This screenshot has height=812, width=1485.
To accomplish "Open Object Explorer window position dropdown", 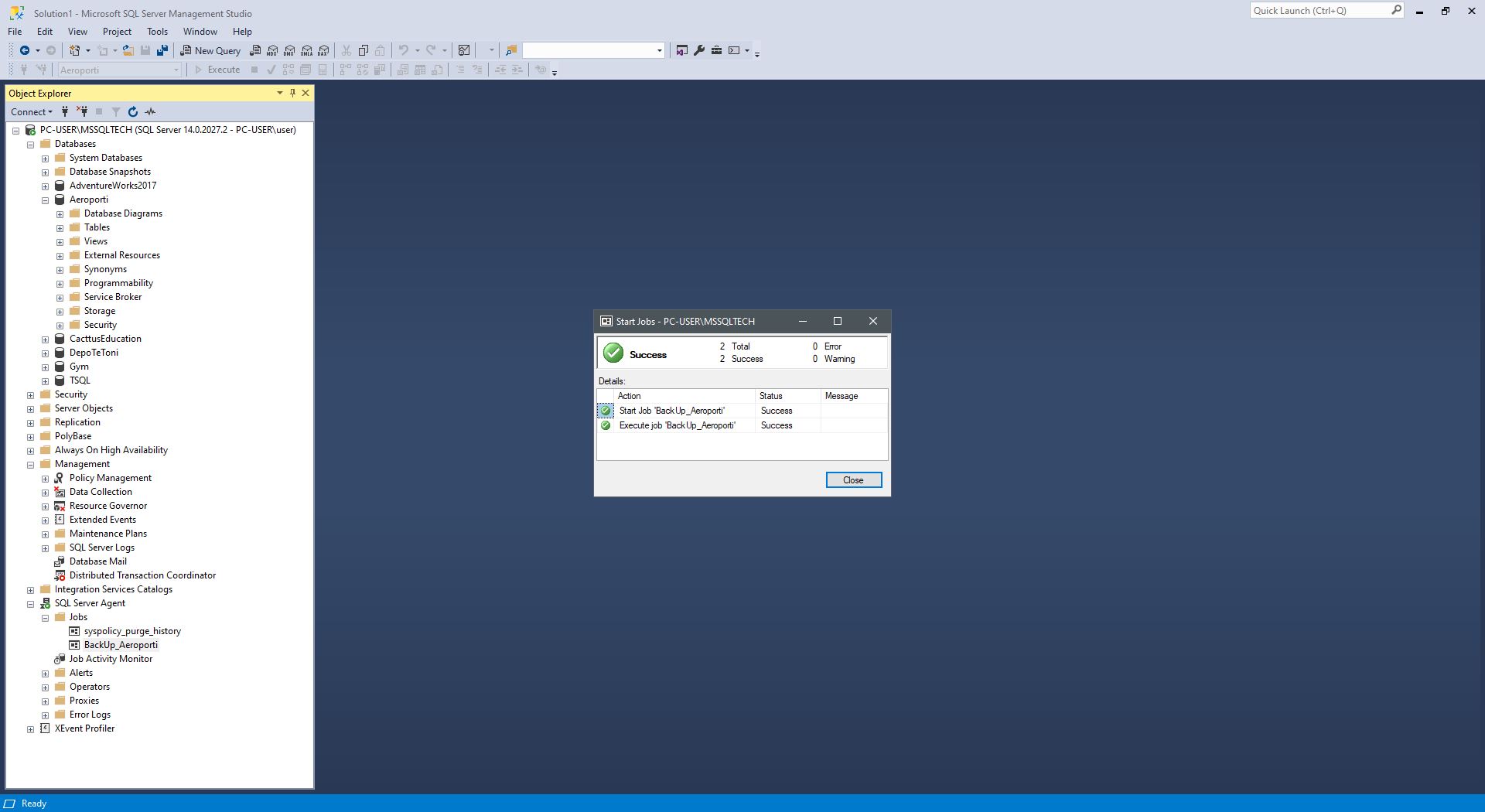I will [x=279, y=93].
